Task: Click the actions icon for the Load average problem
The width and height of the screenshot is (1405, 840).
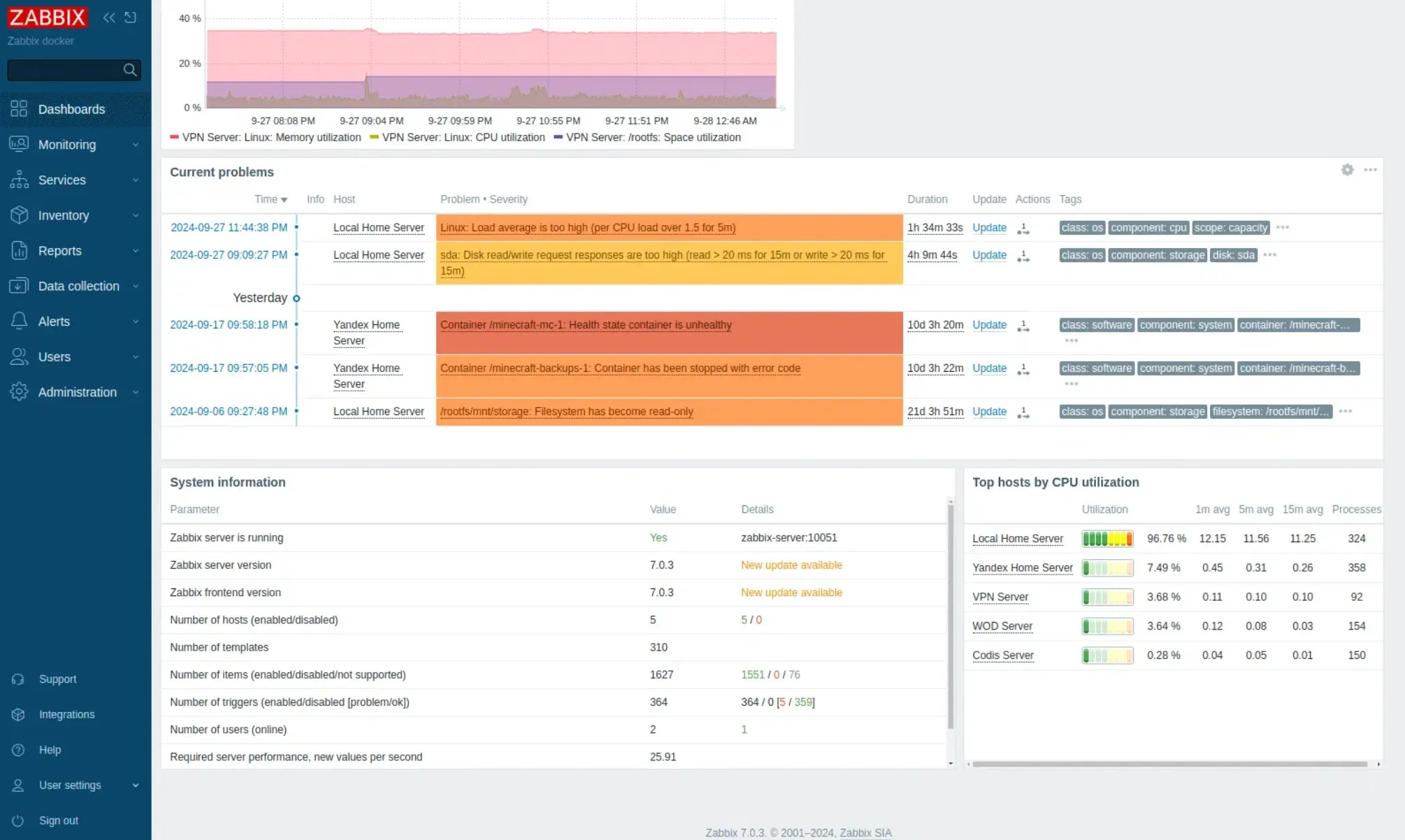Action: tap(1023, 229)
